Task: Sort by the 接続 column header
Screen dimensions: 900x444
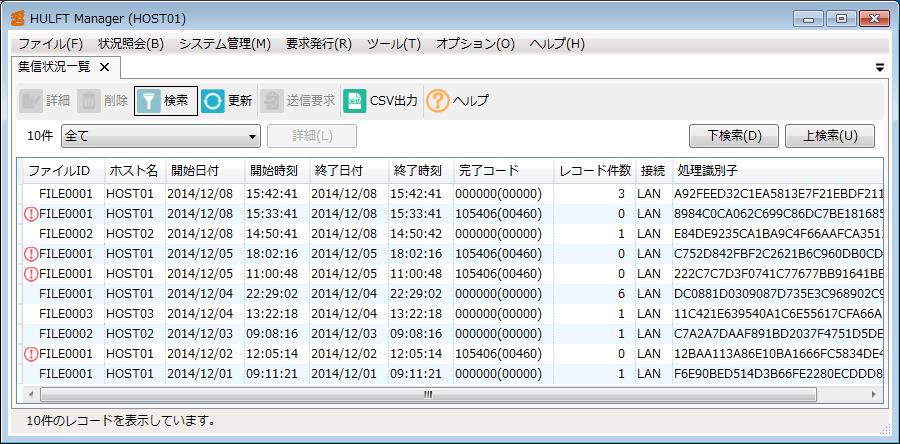Action: [653, 170]
